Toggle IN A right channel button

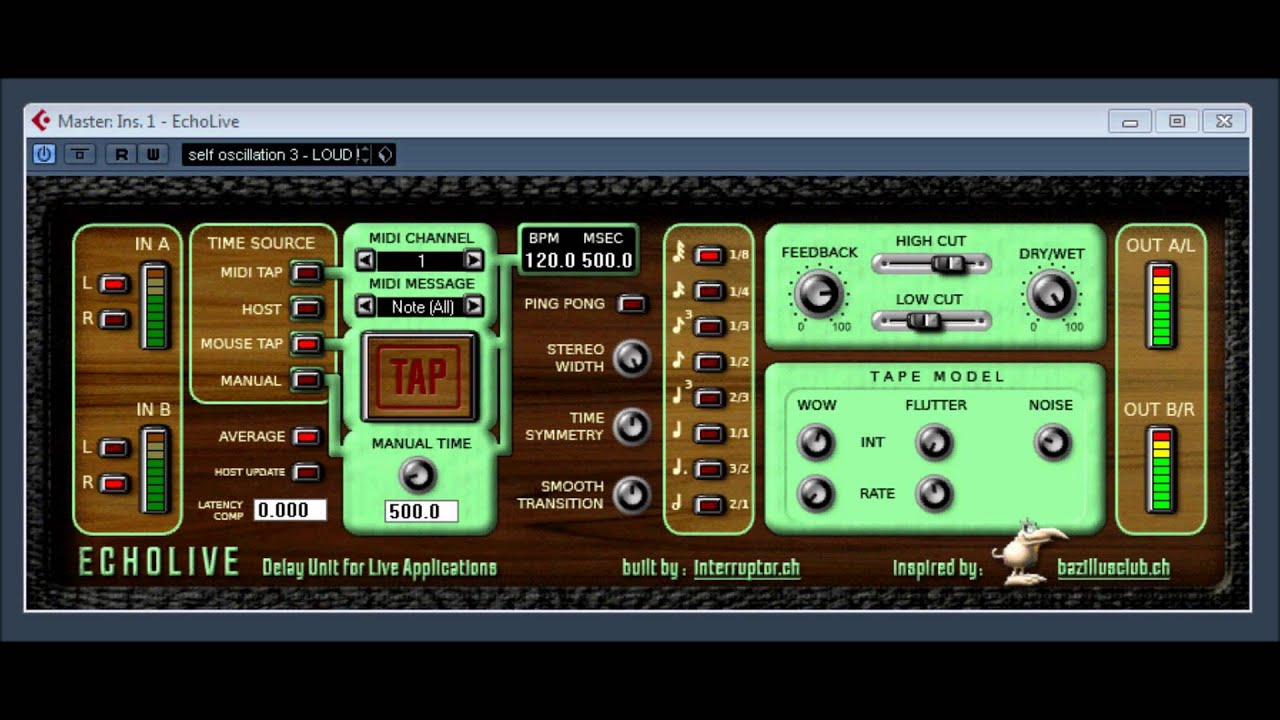pos(114,320)
